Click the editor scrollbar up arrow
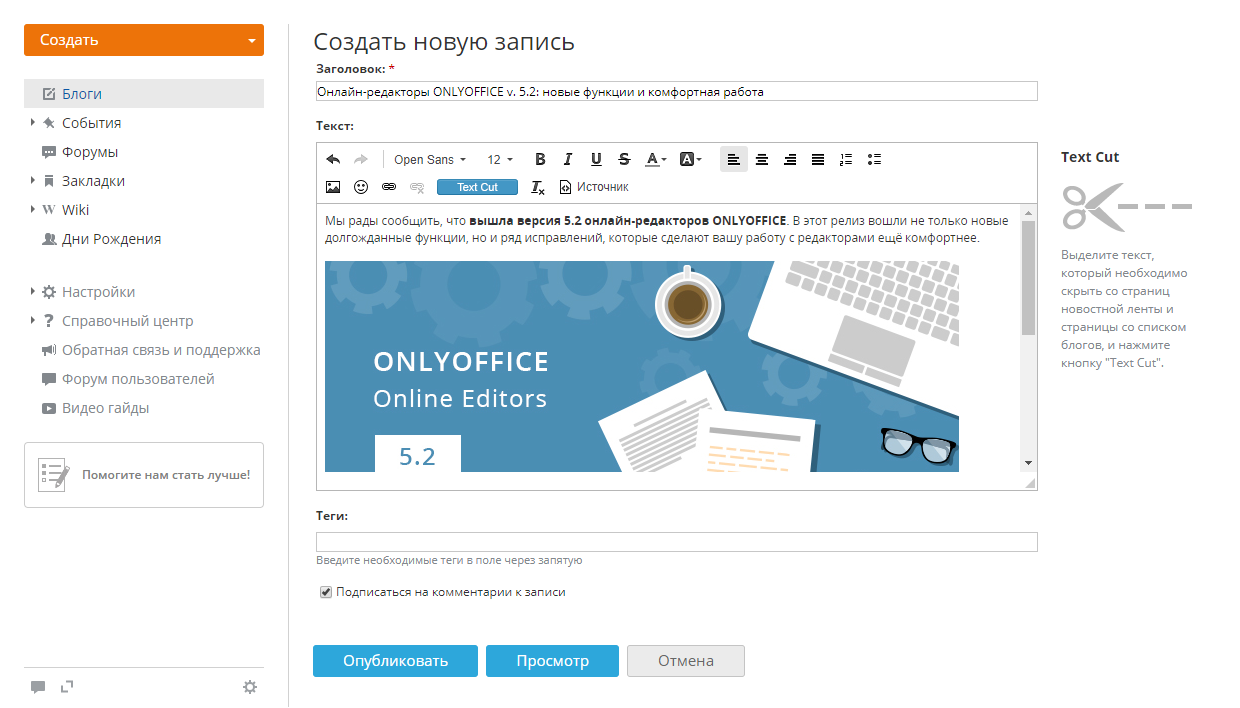The image size is (1240, 708). [x=1028, y=213]
